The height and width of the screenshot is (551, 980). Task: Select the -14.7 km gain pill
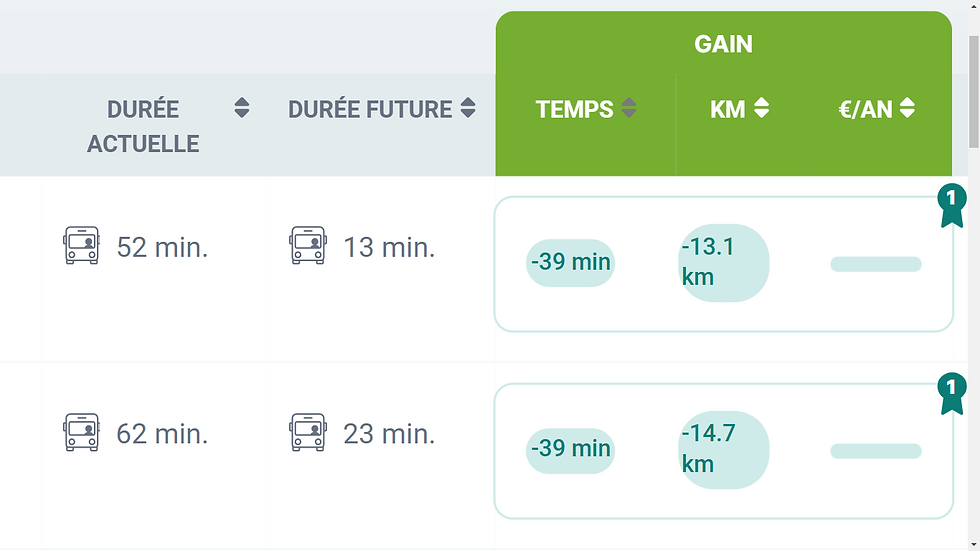tap(724, 450)
